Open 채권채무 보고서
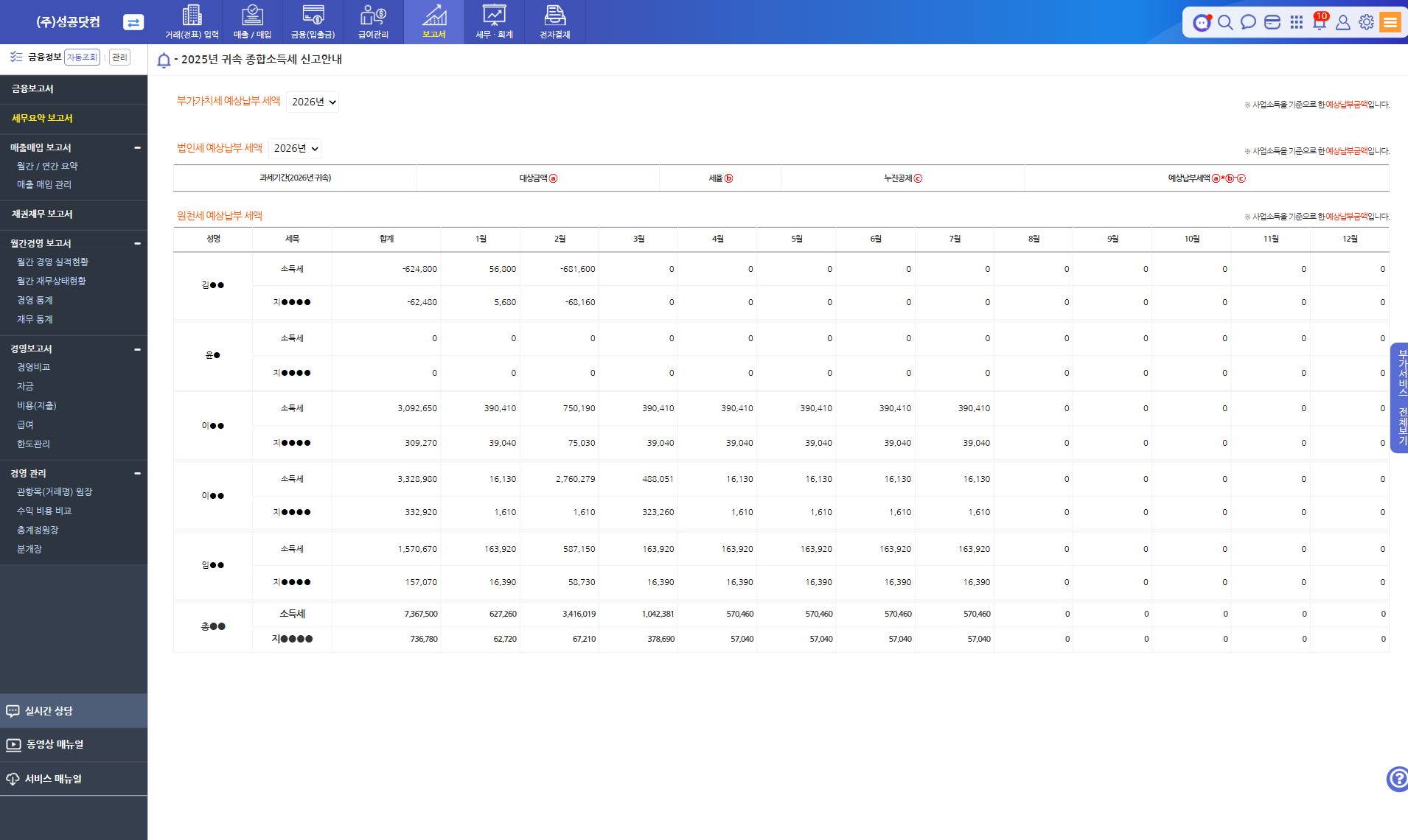 pyautogui.click(x=42, y=214)
